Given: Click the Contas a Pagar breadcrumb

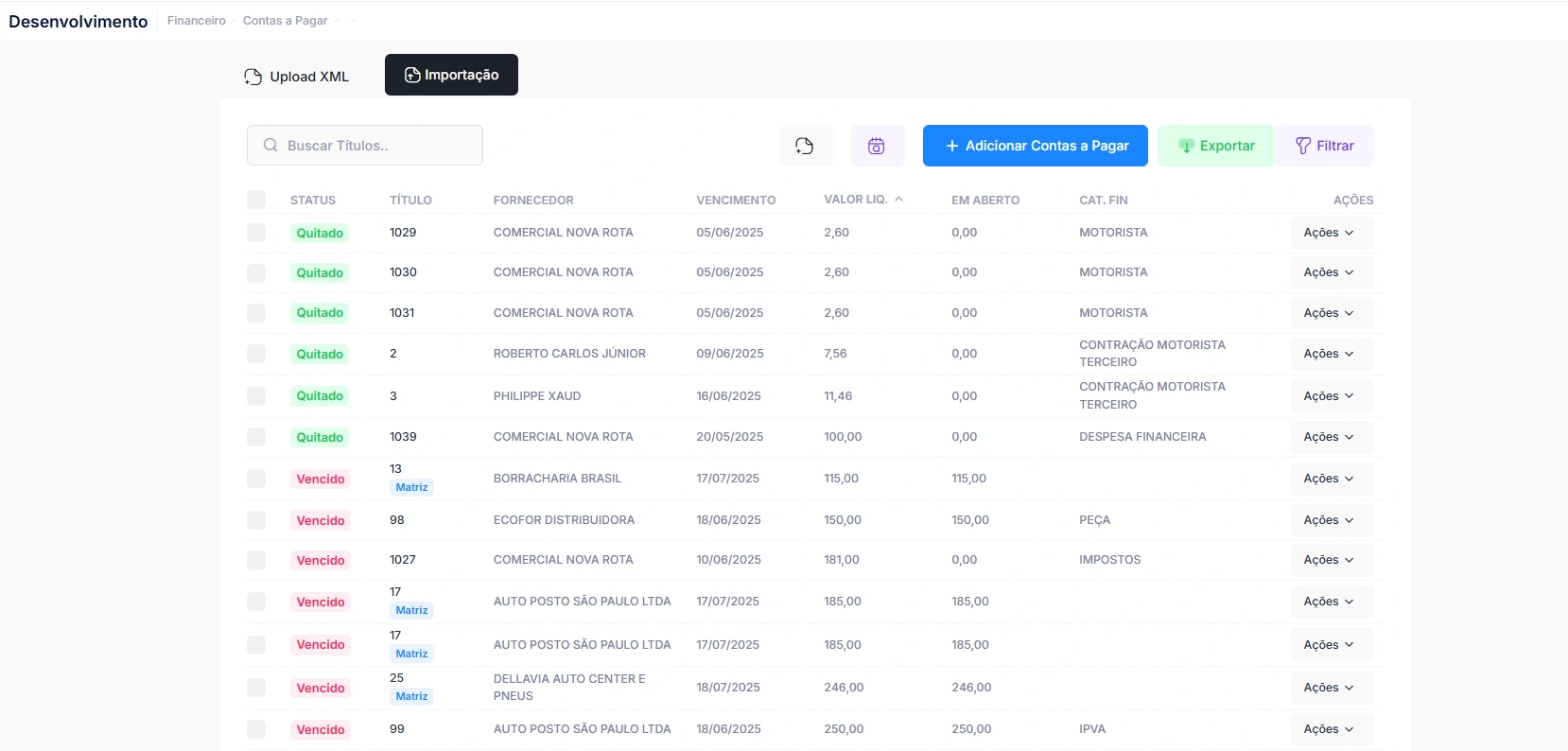Looking at the screenshot, I should pyautogui.click(x=285, y=21).
